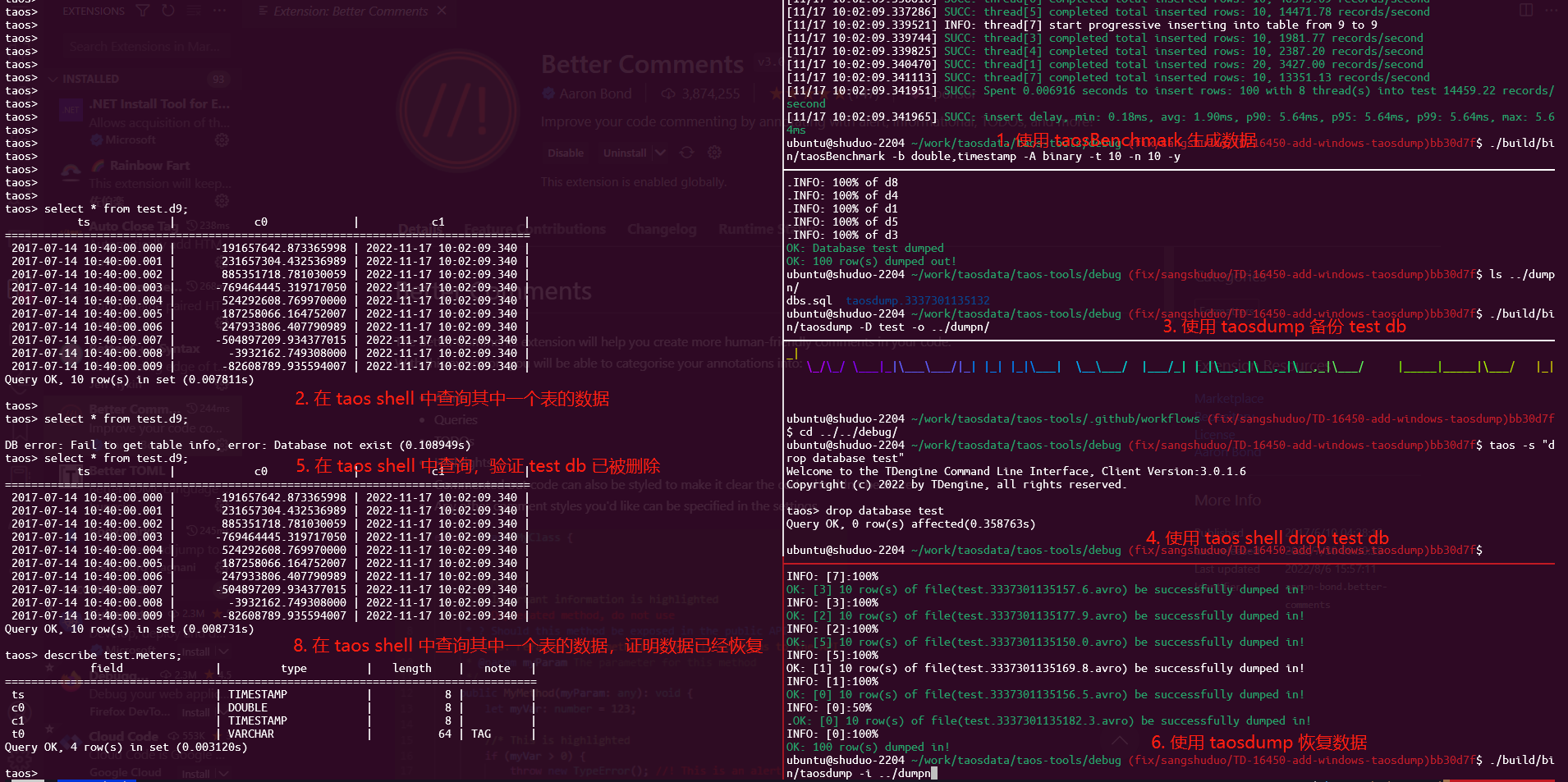Close the Extension: Better Comments tab
The height and width of the screenshot is (782, 1568).
(442, 11)
